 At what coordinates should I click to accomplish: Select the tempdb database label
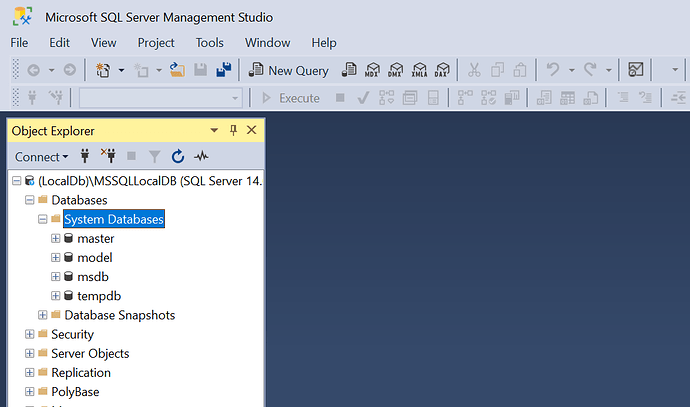pos(99,296)
